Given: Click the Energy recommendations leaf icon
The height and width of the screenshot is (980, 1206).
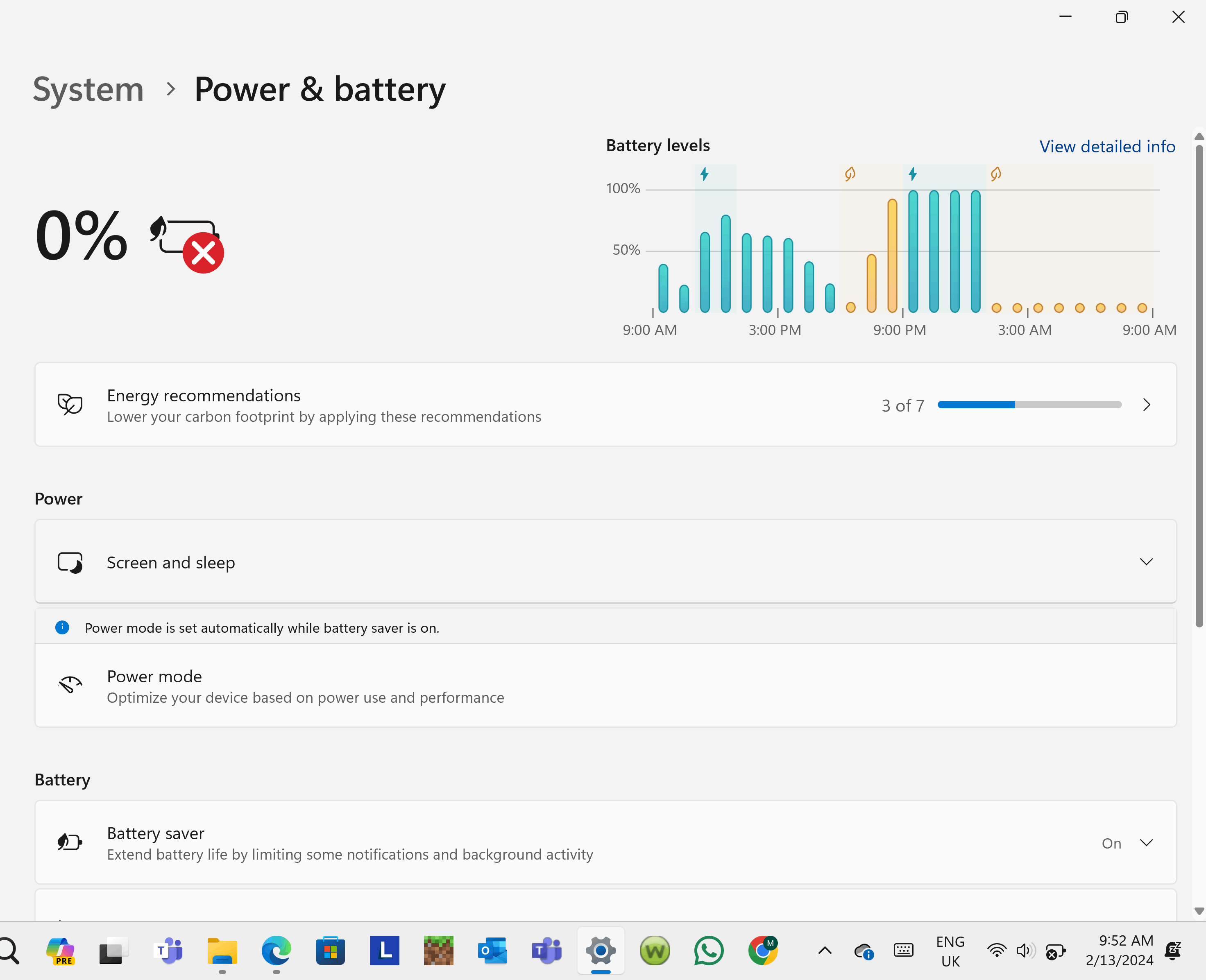Looking at the screenshot, I should pyautogui.click(x=70, y=404).
